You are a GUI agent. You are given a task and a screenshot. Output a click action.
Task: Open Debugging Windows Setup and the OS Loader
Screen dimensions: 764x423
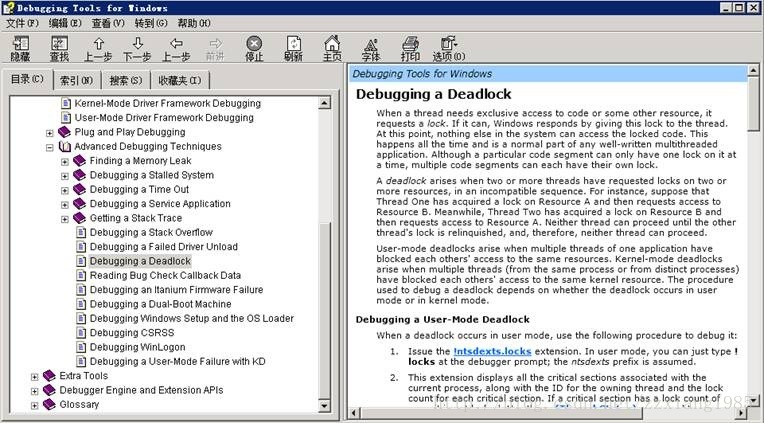coord(192,318)
